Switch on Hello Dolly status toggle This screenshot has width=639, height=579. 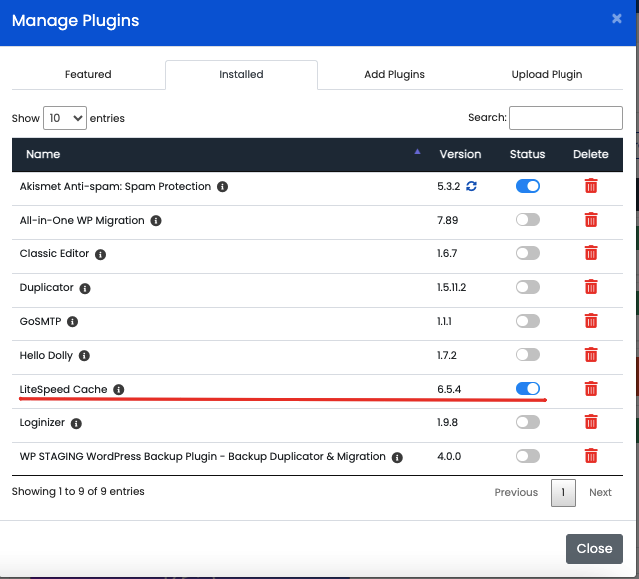point(528,354)
